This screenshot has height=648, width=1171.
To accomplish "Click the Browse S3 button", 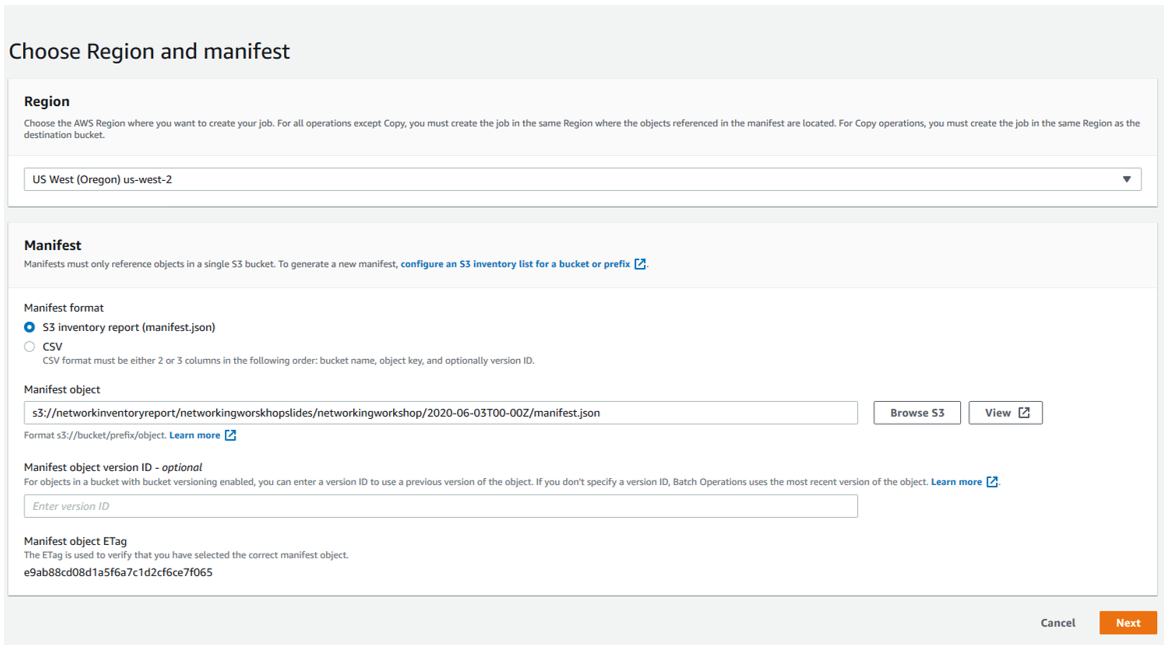I will click(916, 412).
